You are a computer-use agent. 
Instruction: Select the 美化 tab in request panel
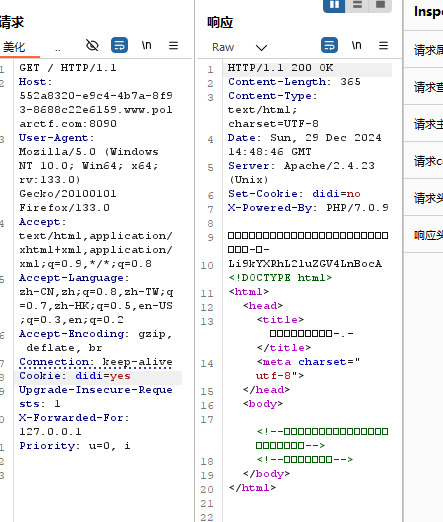[14, 47]
